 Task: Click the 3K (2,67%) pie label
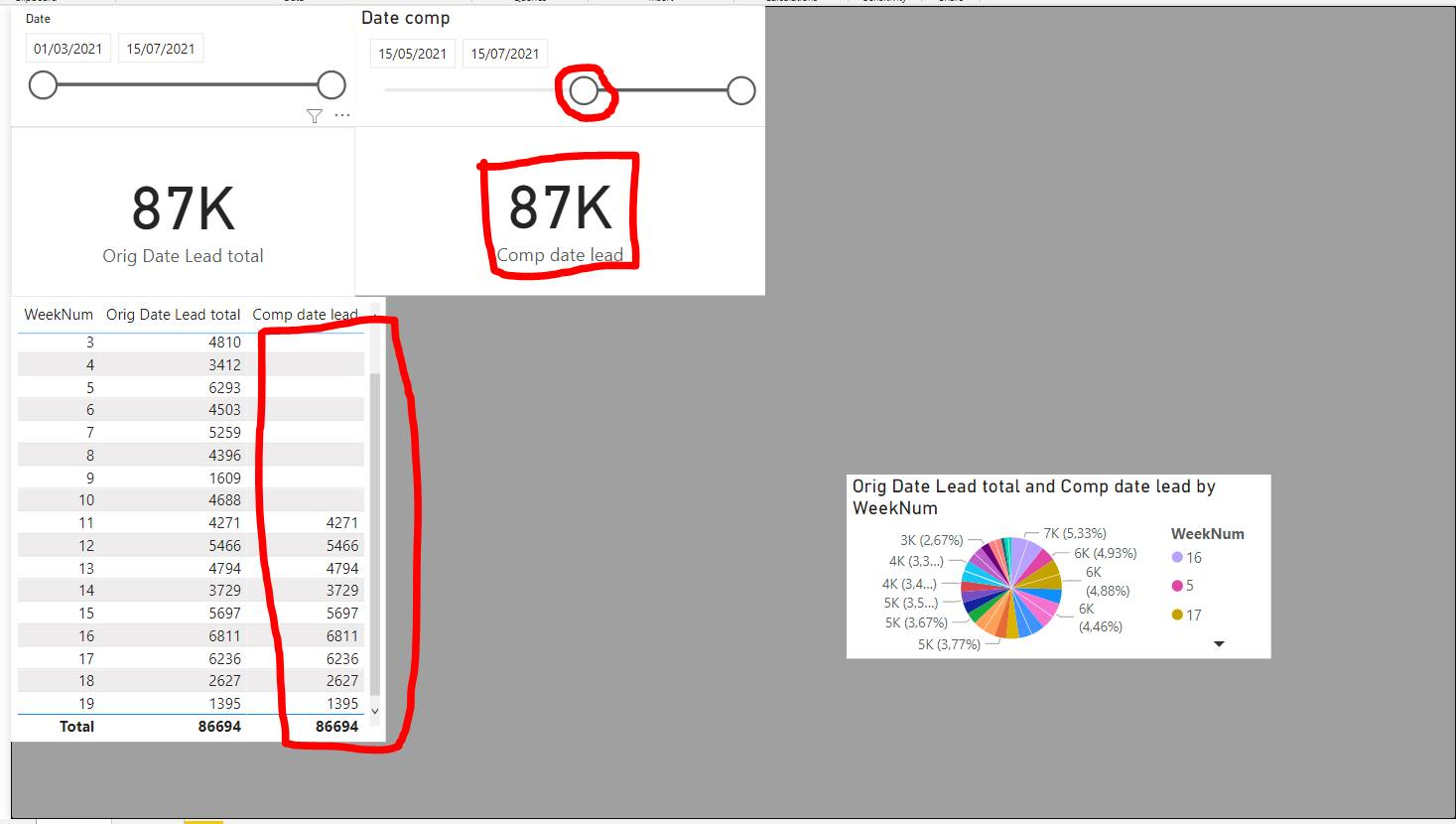(932, 540)
